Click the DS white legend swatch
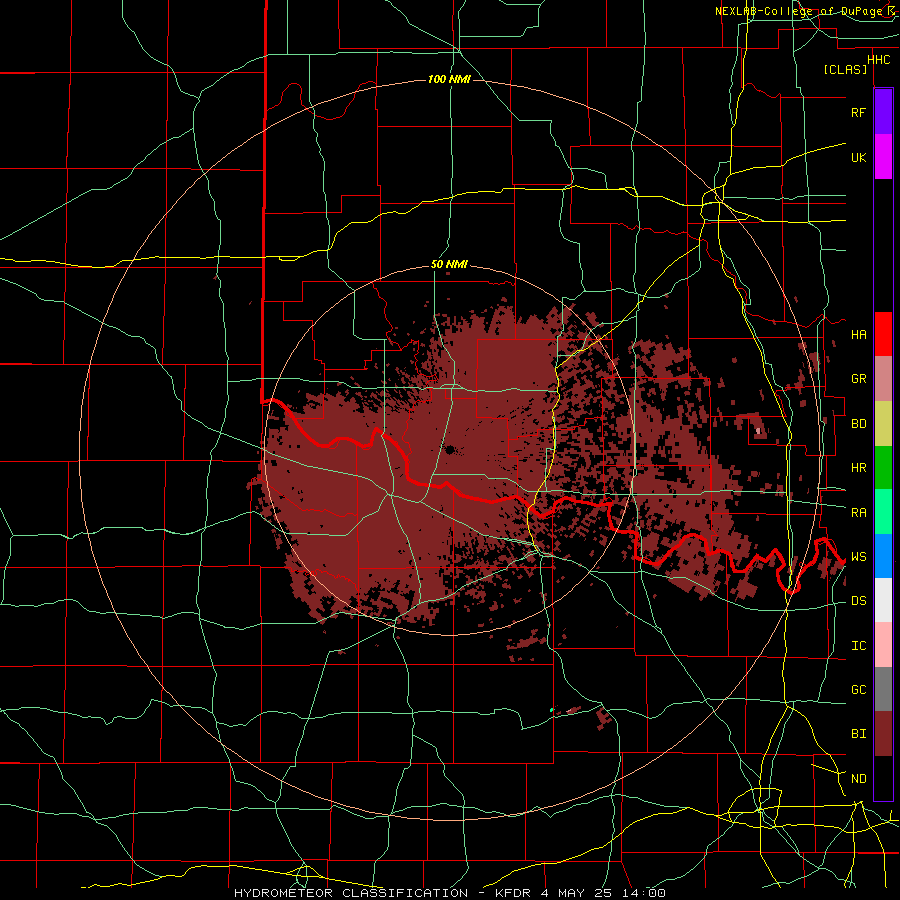 pyautogui.click(x=883, y=600)
